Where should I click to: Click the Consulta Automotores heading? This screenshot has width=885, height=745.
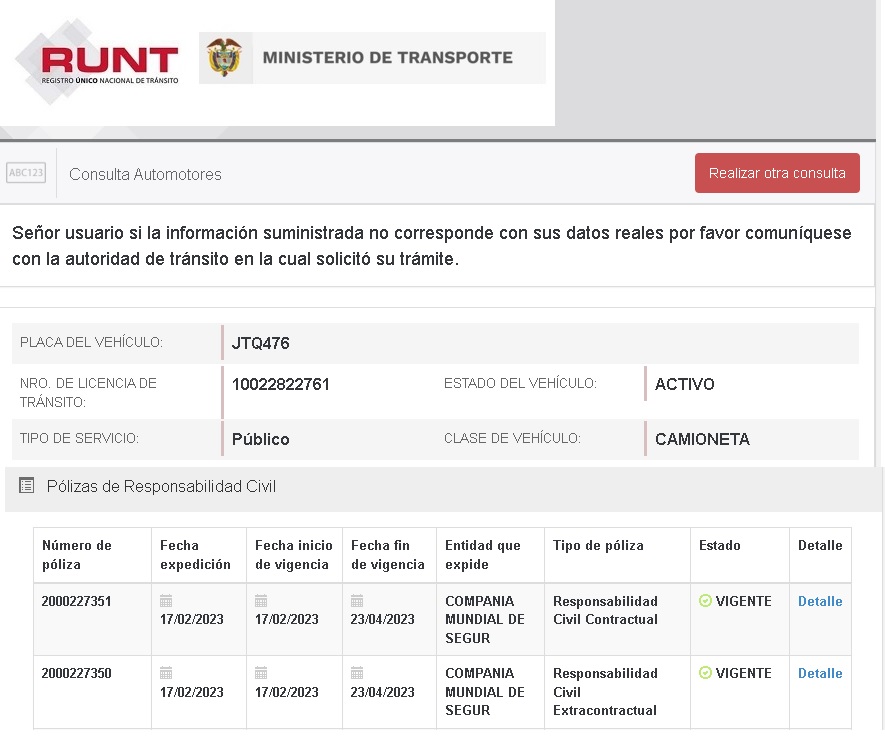pyautogui.click(x=145, y=174)
